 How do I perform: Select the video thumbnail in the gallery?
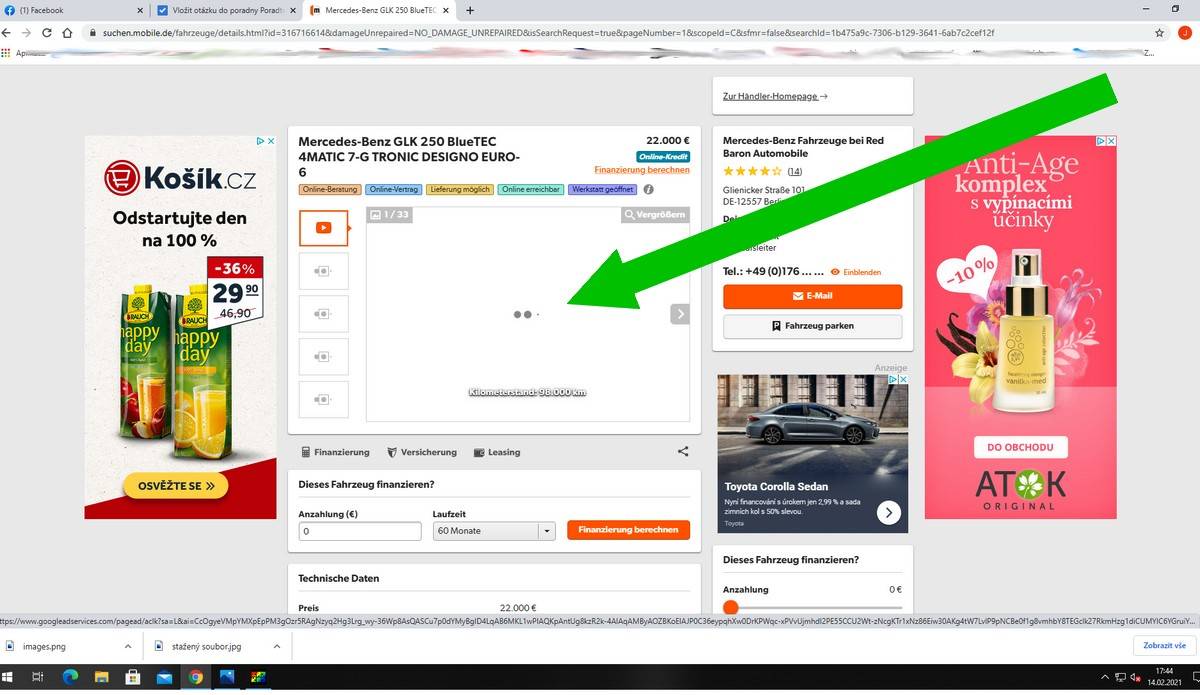coord(324,228)
